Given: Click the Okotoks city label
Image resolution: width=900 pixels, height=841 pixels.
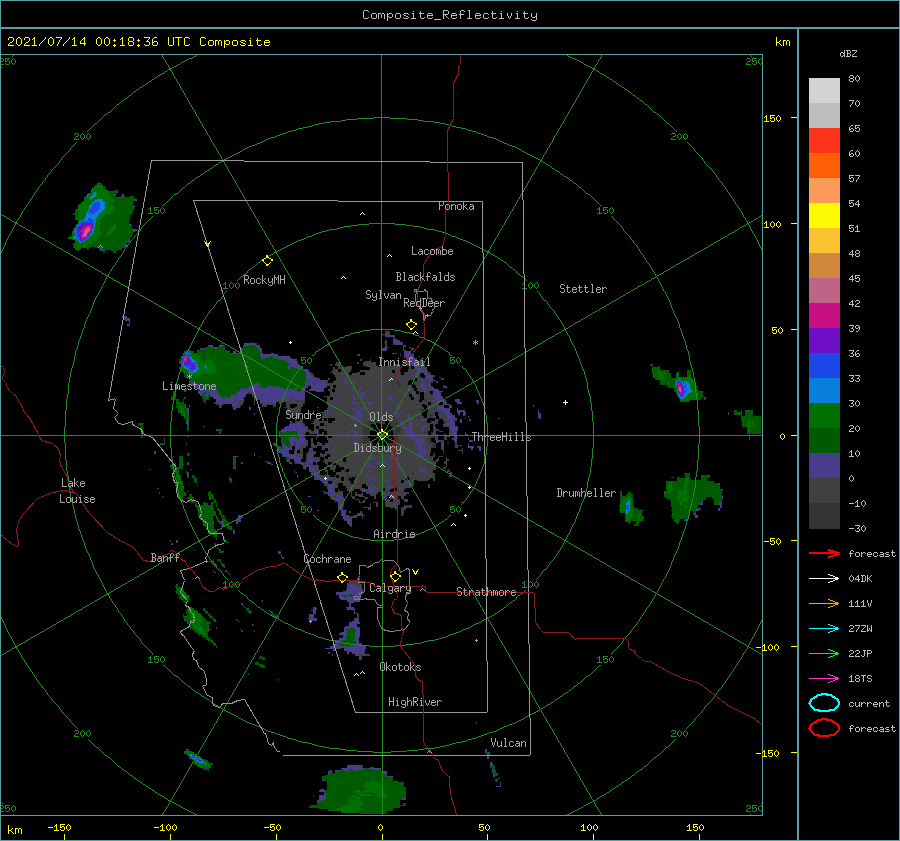Looking at the screenshot, I should [400, 668].
